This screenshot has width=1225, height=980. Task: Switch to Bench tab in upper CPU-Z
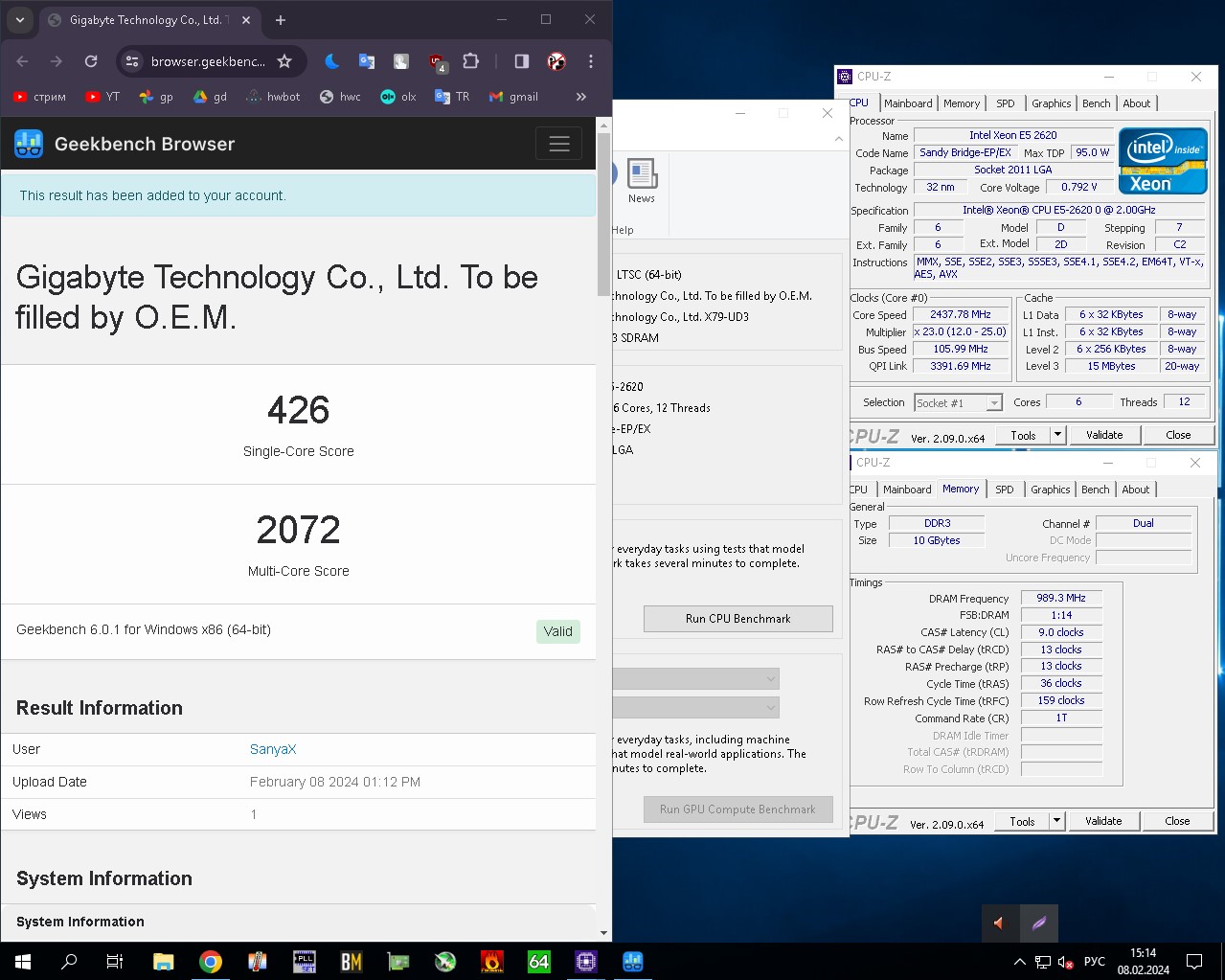point(1097,103)
